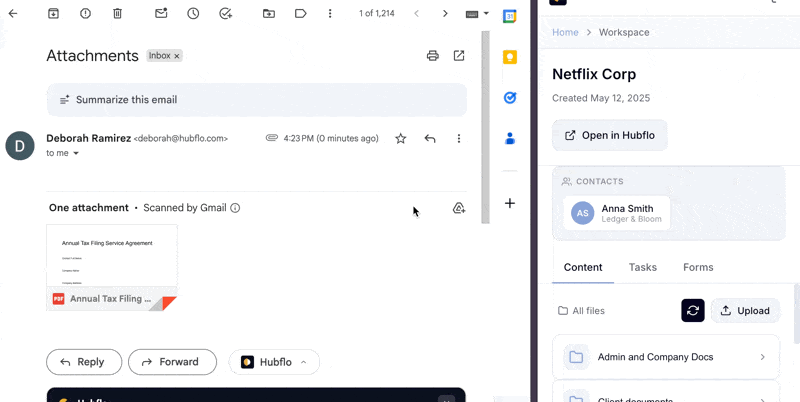Switch to the Content tab
Image resolution: width=800 pixels, height=402 pixels.
click(x=583, y=267)
